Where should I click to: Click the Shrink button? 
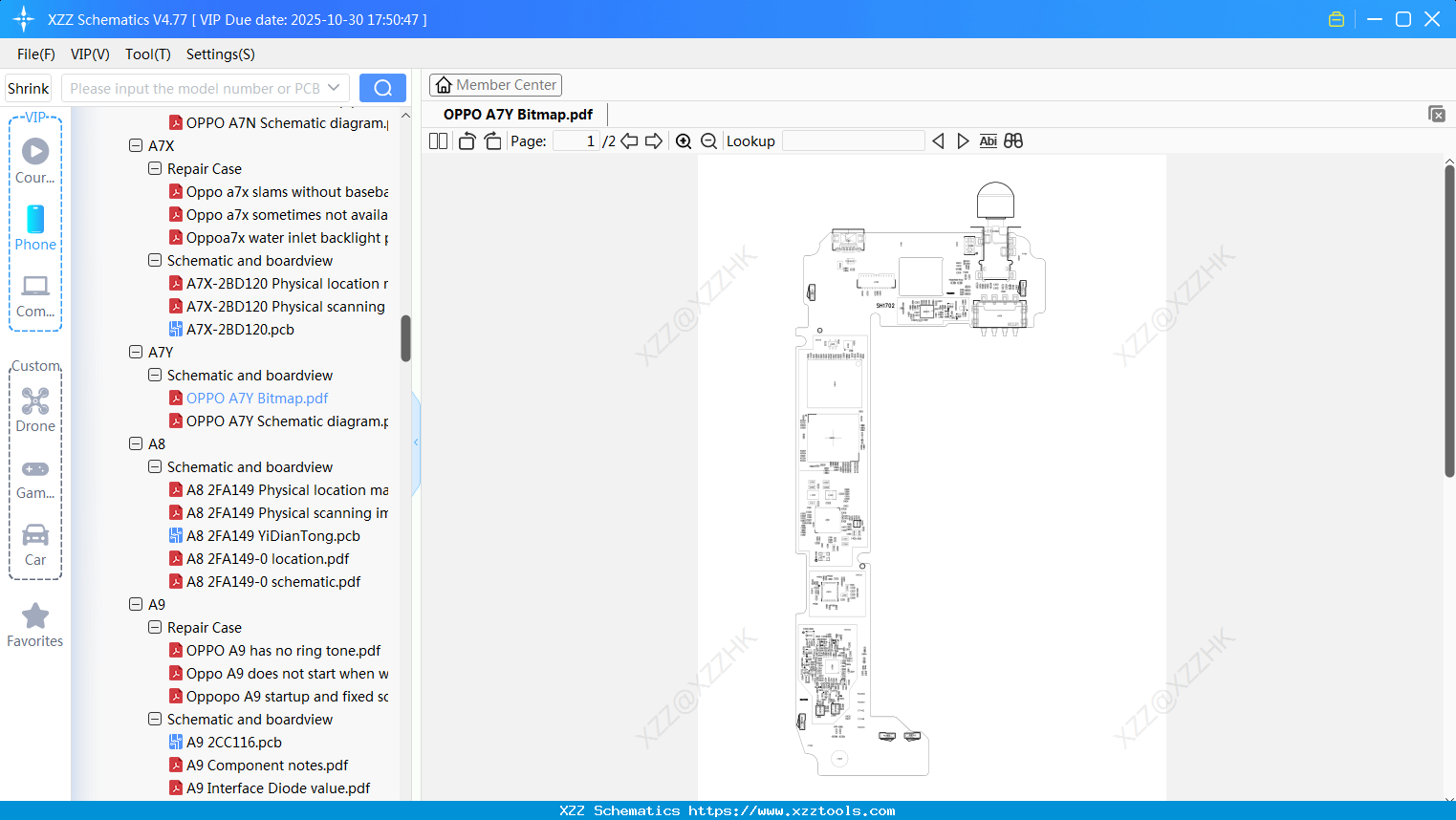(x=28, y=88)
